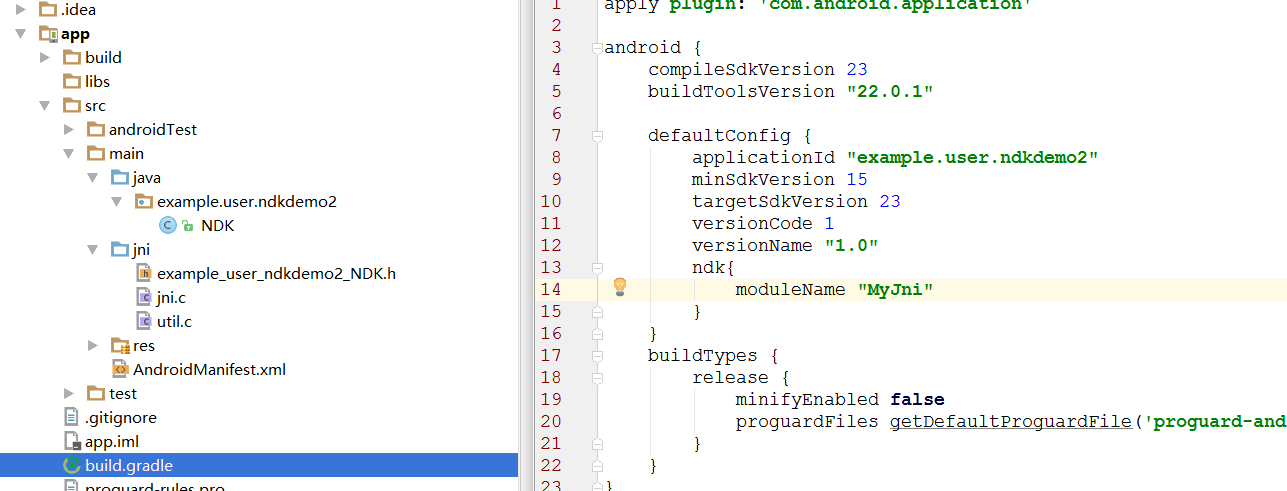Screen dimensions: 1287x491
Task: Collapse the jni folder arrow
Action: [93, 250]
